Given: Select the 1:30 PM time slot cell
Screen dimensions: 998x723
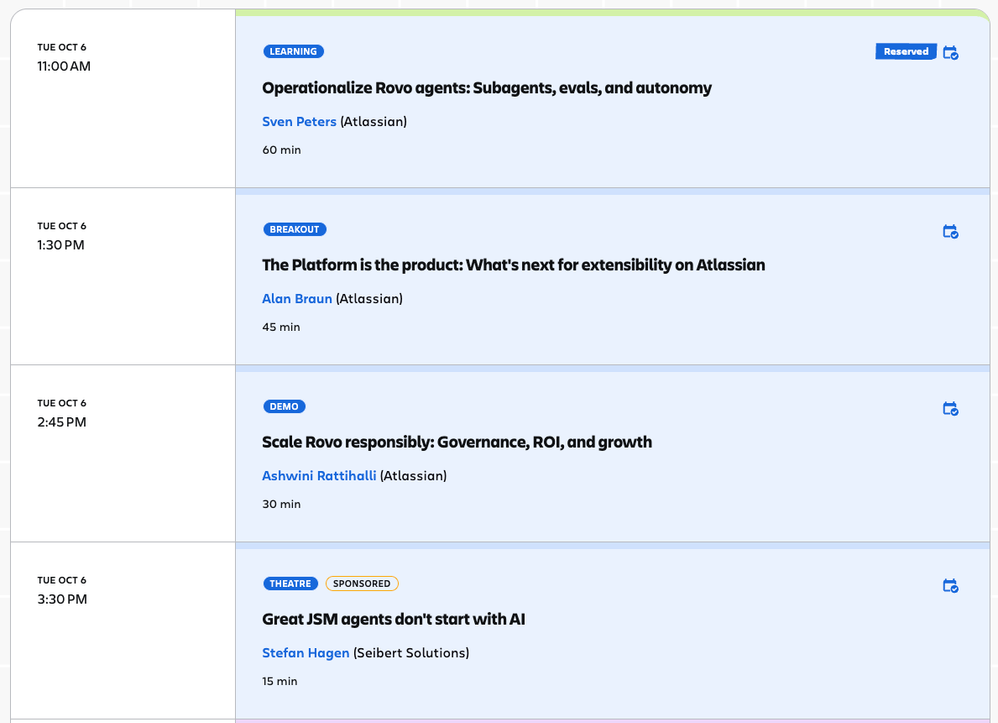Looking at the screenshot, I should click(x=123, y=276).
